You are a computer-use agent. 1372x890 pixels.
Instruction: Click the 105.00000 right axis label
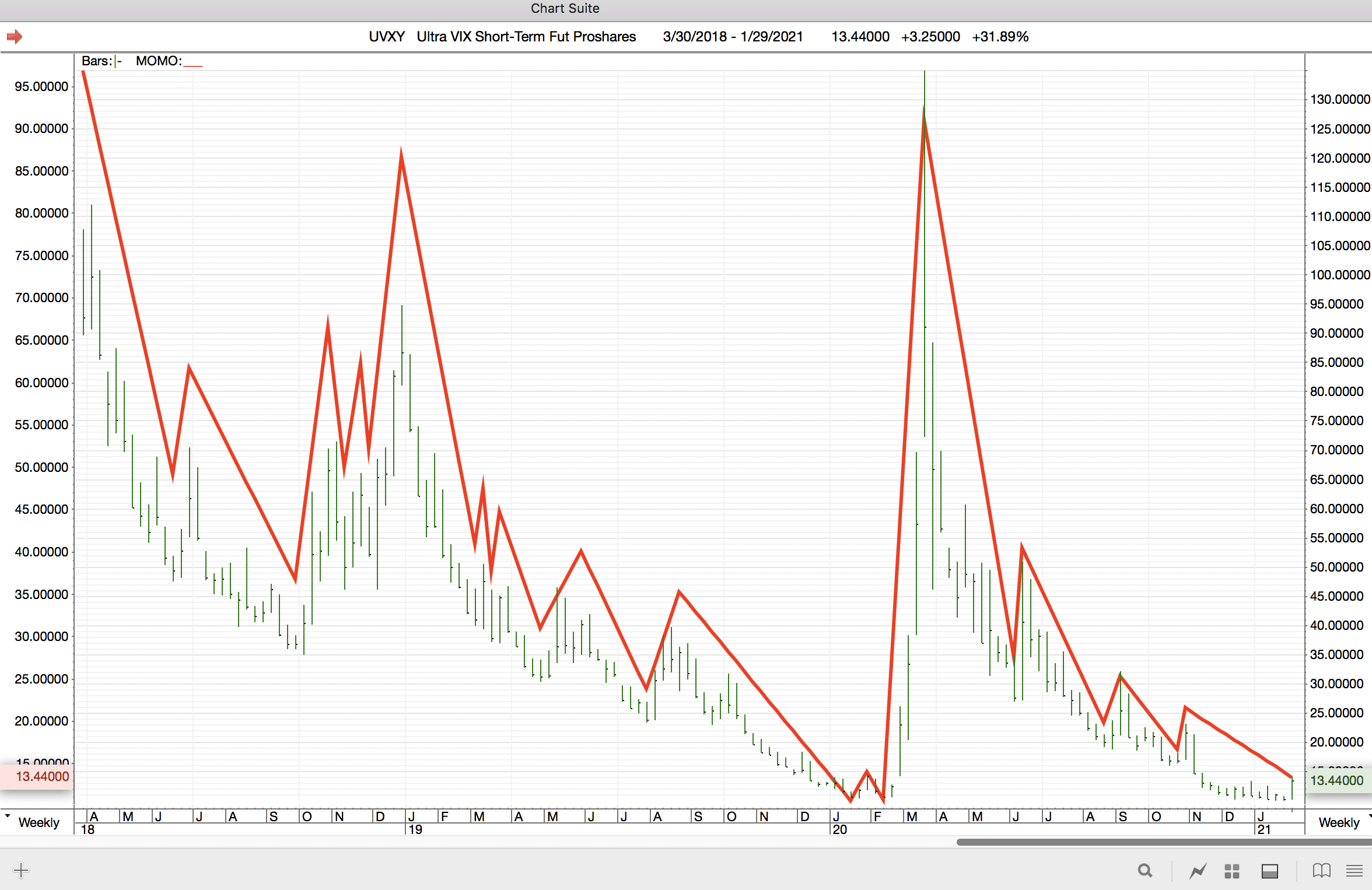[1340, 246]
